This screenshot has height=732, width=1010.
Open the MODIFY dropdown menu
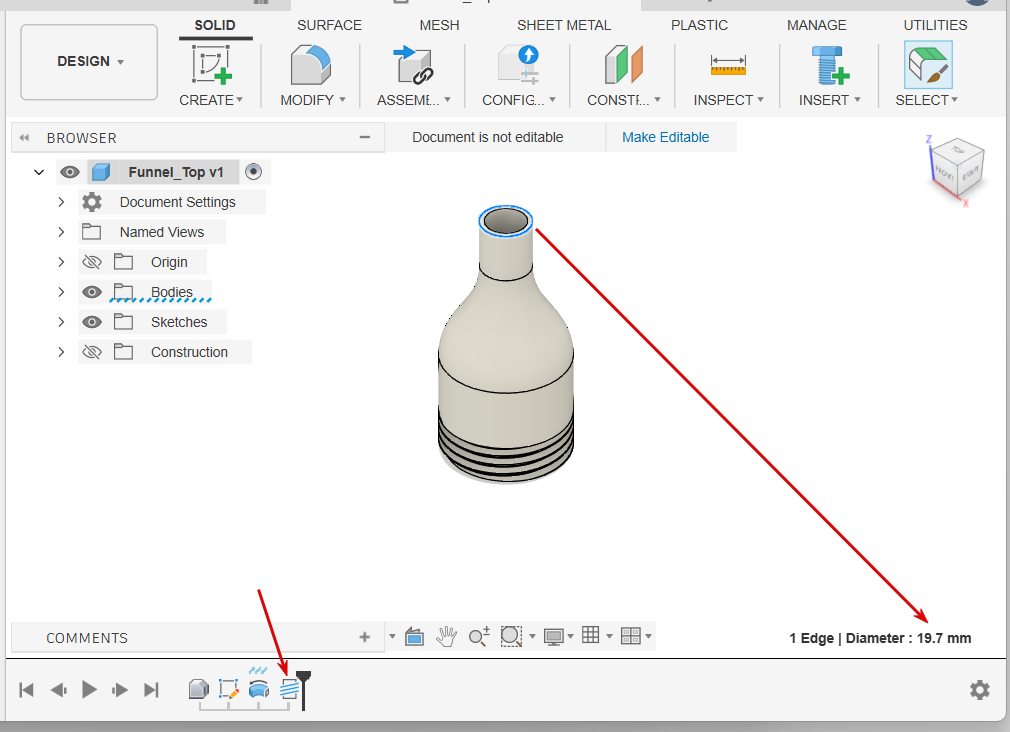(x=313, y=101)
